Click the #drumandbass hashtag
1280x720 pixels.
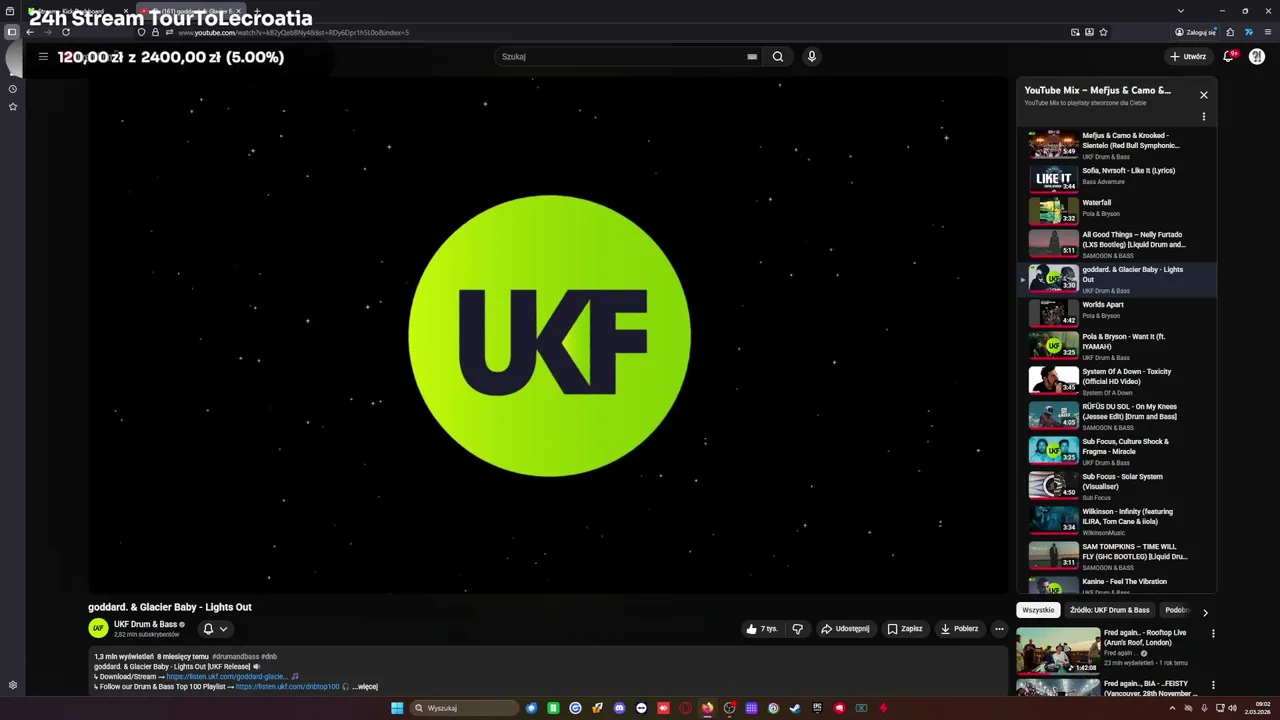tap(235, 657)
